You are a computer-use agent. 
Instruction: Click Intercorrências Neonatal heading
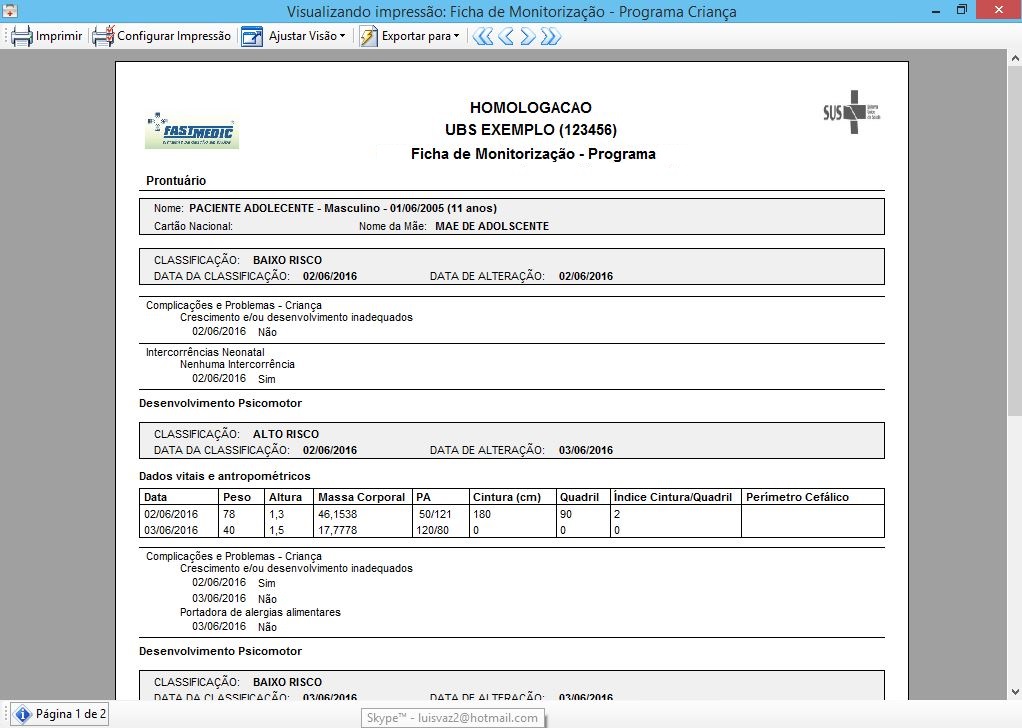[x=205, y=352]
